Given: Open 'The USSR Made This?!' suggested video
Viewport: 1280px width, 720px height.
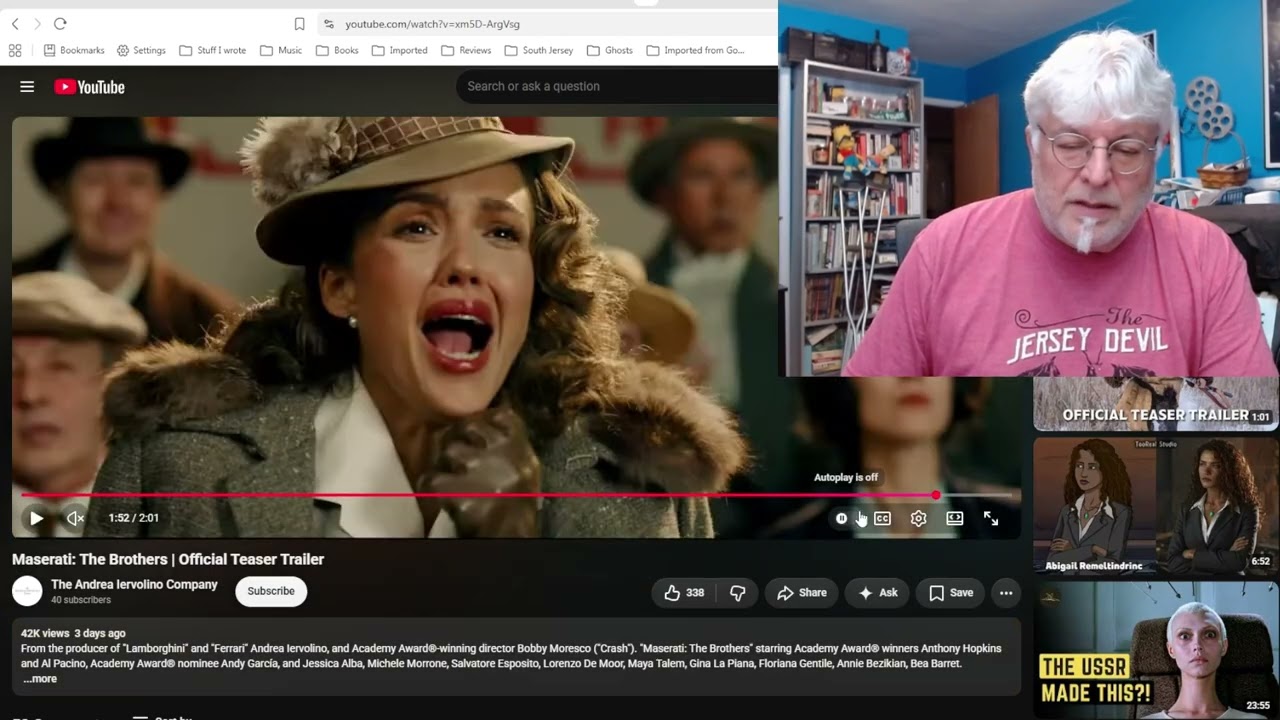Looking at the screenshot, I should coord(1155,650).
